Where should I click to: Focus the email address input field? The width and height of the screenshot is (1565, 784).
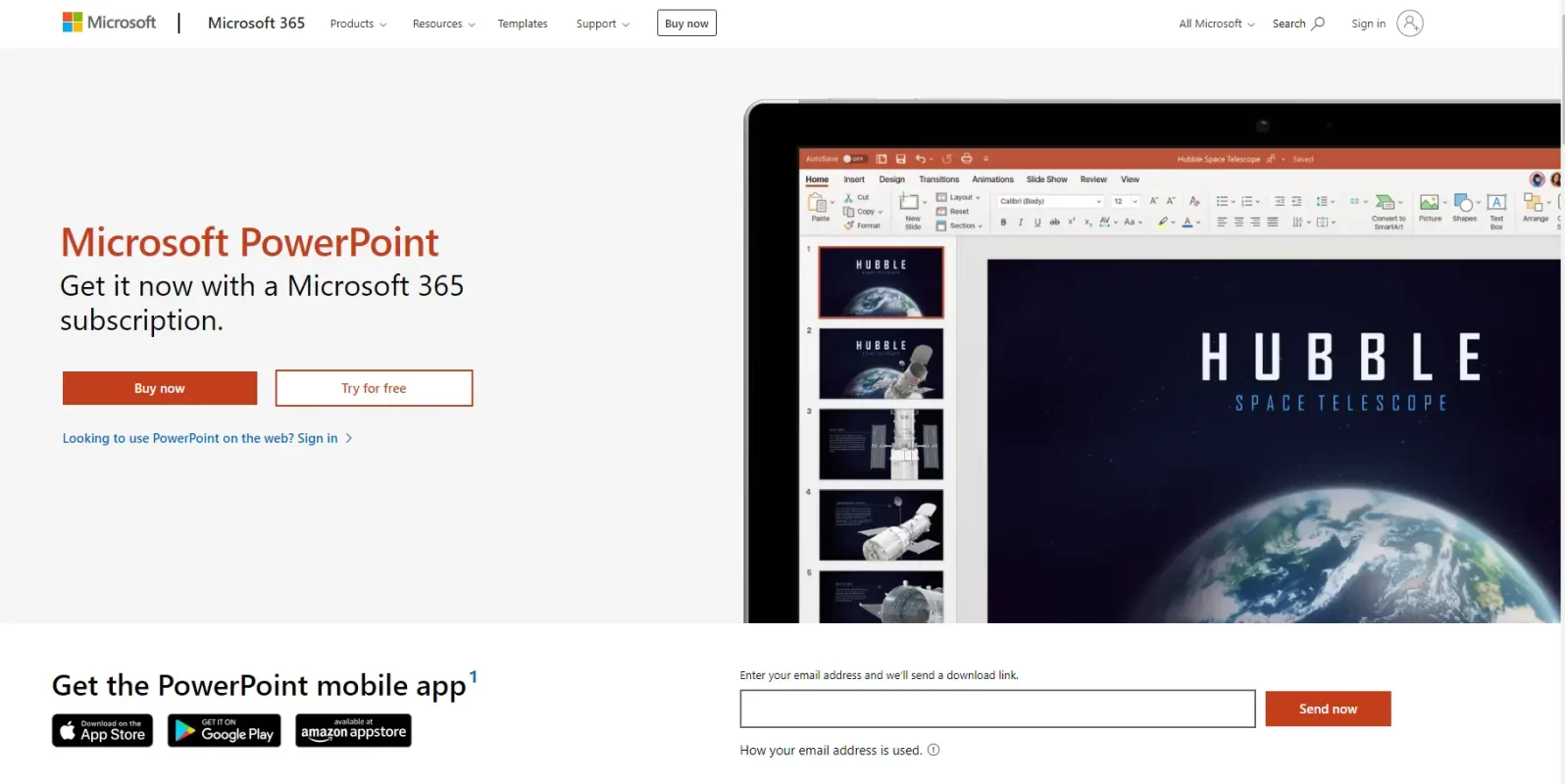997,709
